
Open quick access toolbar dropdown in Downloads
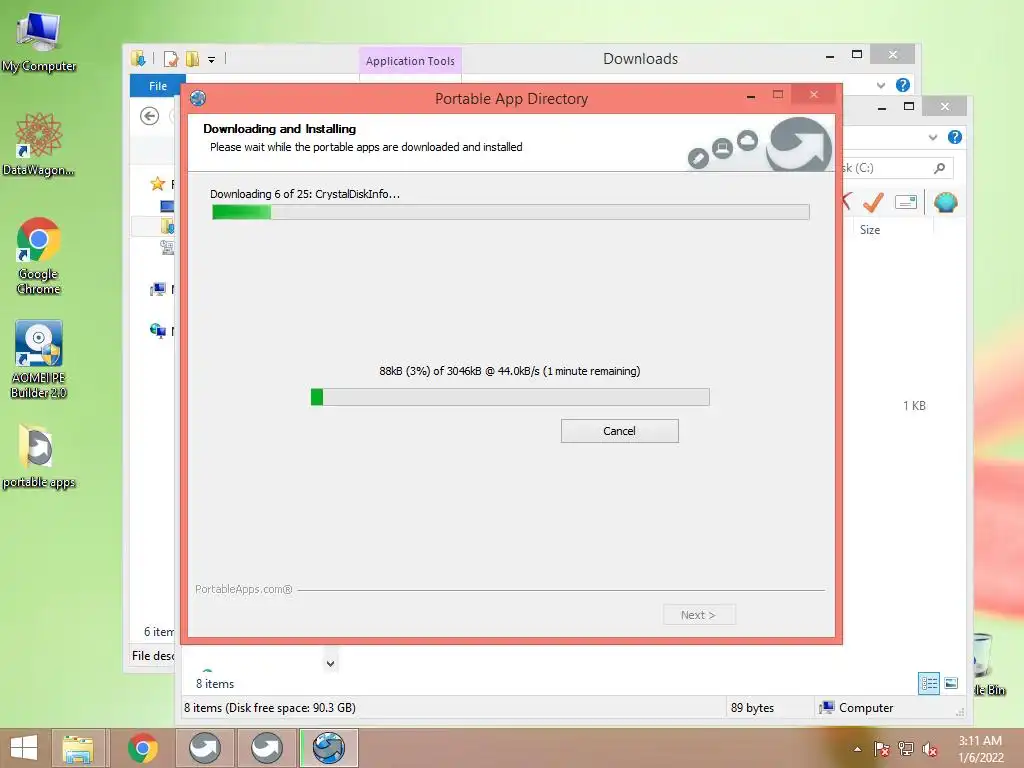(x=212, y=59)
